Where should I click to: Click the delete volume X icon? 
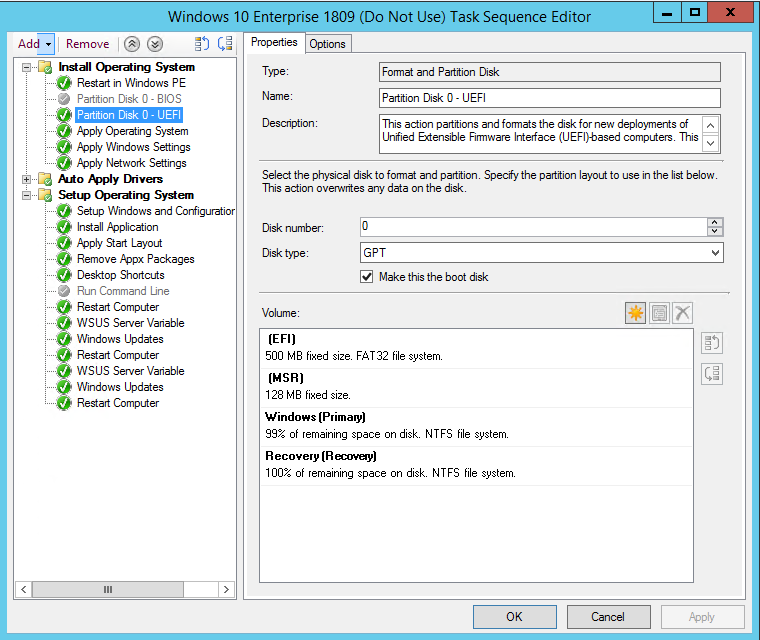point(682,313)
